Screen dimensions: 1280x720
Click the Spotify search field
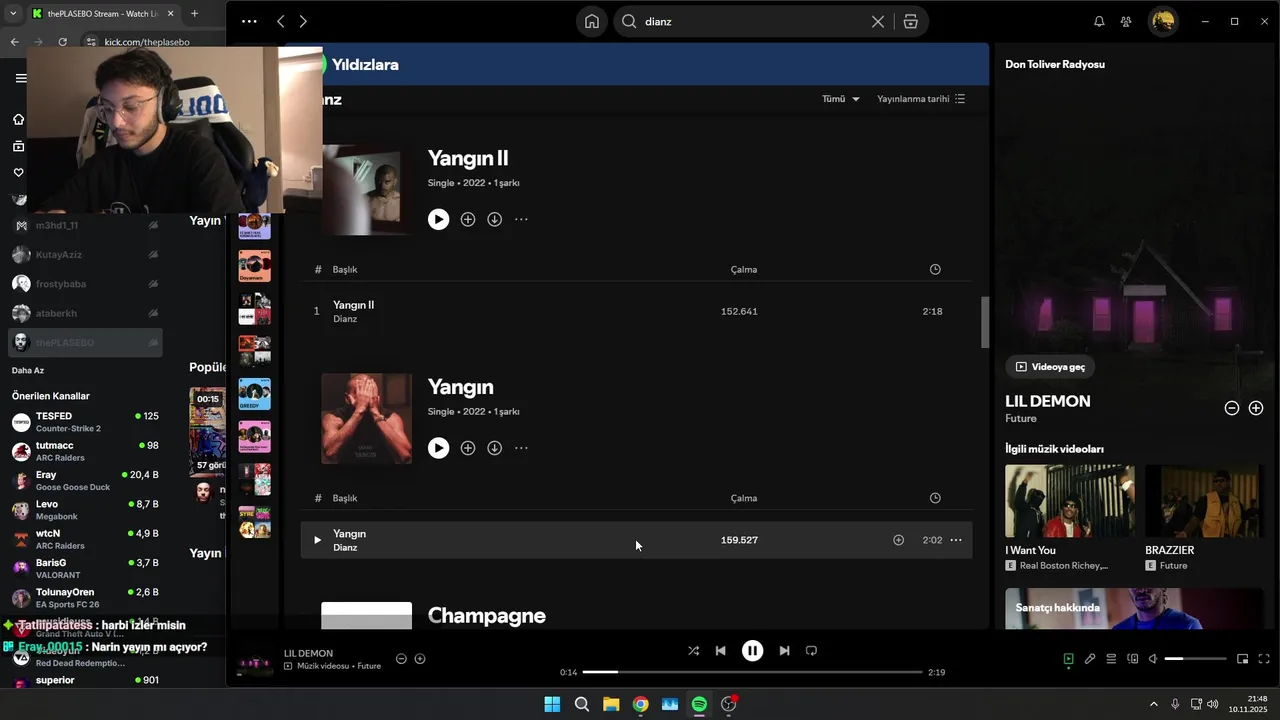pos(755,22)
